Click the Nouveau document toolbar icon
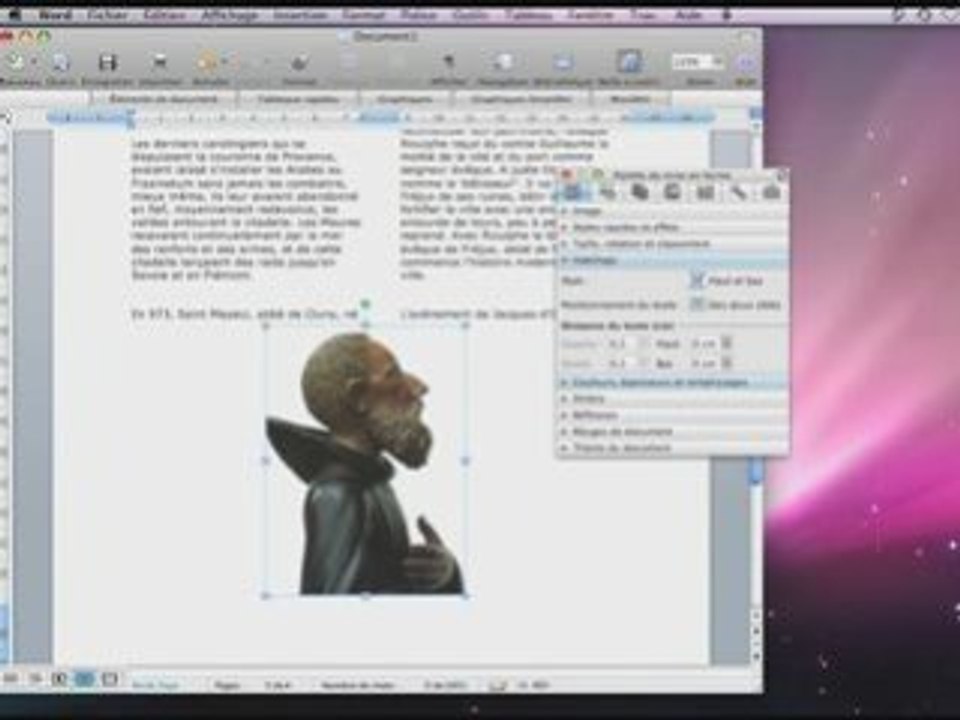This screenshot has width=960, height=720. (15, 62)
